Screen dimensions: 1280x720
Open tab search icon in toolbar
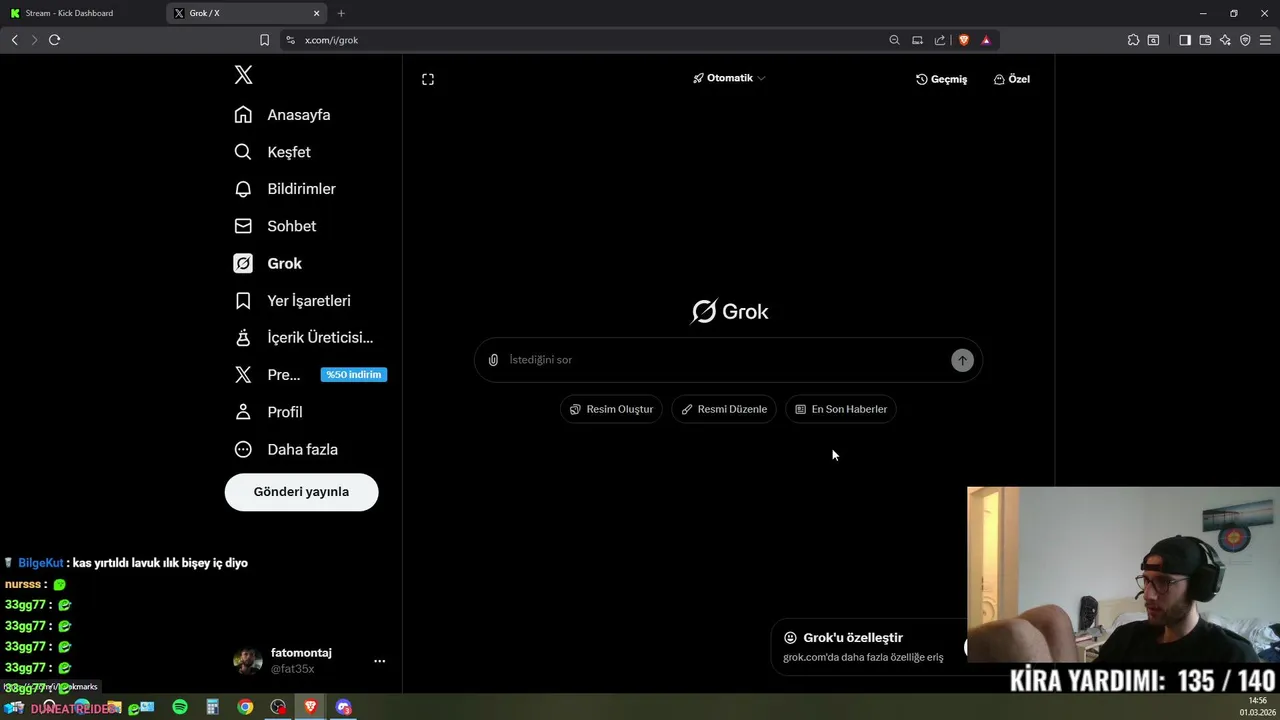pos(1153,40)
